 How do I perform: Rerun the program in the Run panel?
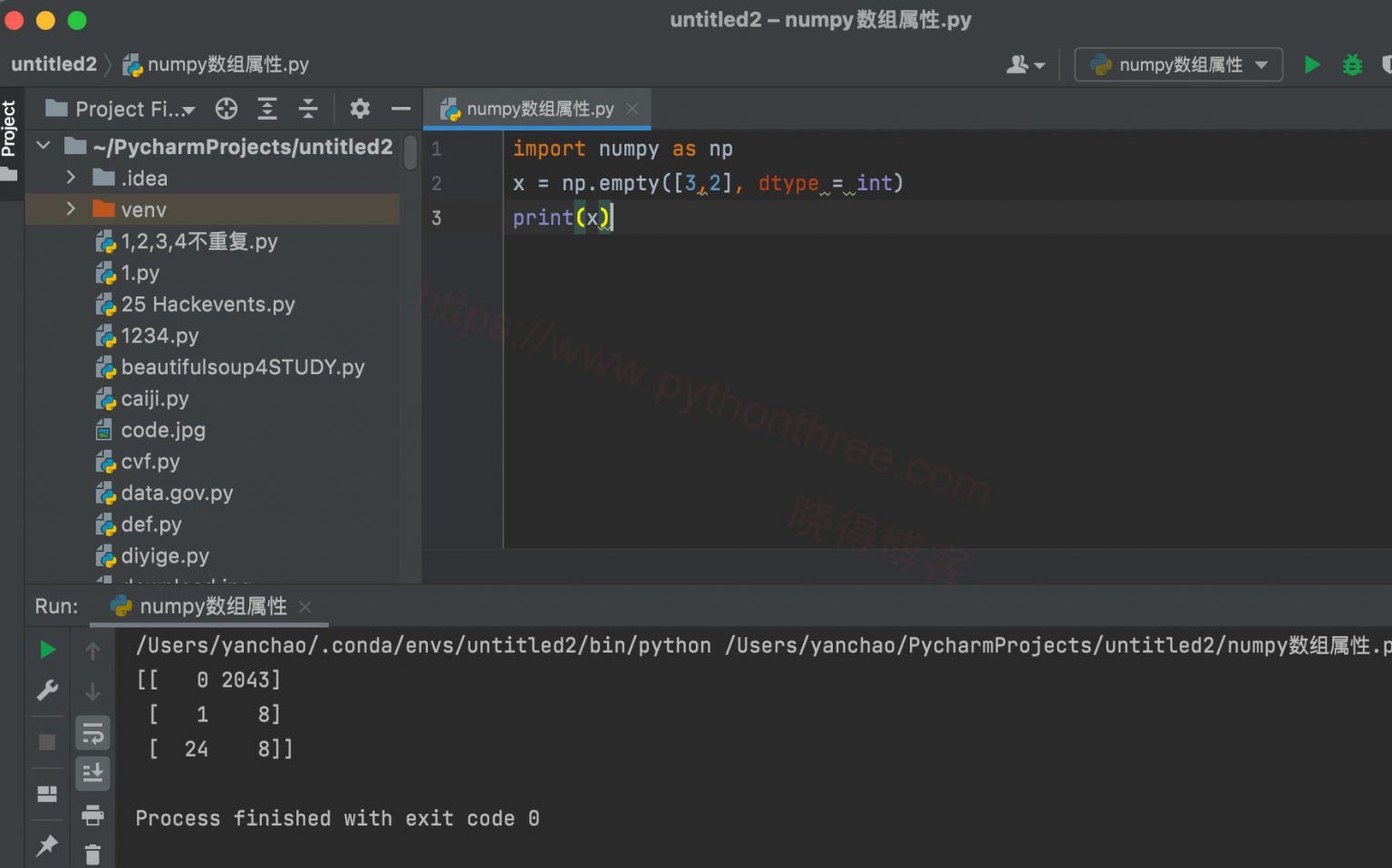pos(47,650)
